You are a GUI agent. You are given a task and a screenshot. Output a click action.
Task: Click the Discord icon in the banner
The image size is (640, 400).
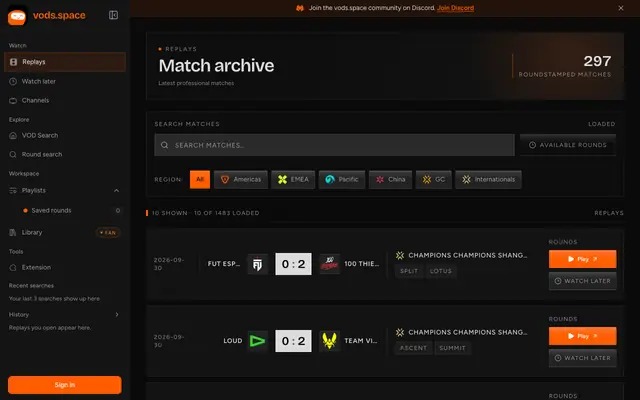(x=300, y=8)
